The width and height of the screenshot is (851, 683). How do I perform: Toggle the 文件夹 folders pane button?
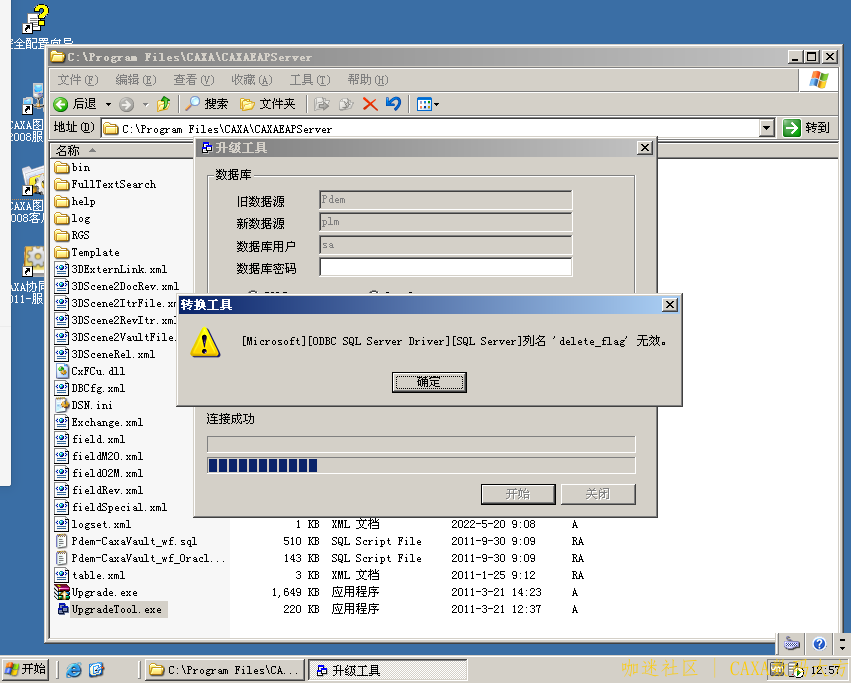(267, 104)
